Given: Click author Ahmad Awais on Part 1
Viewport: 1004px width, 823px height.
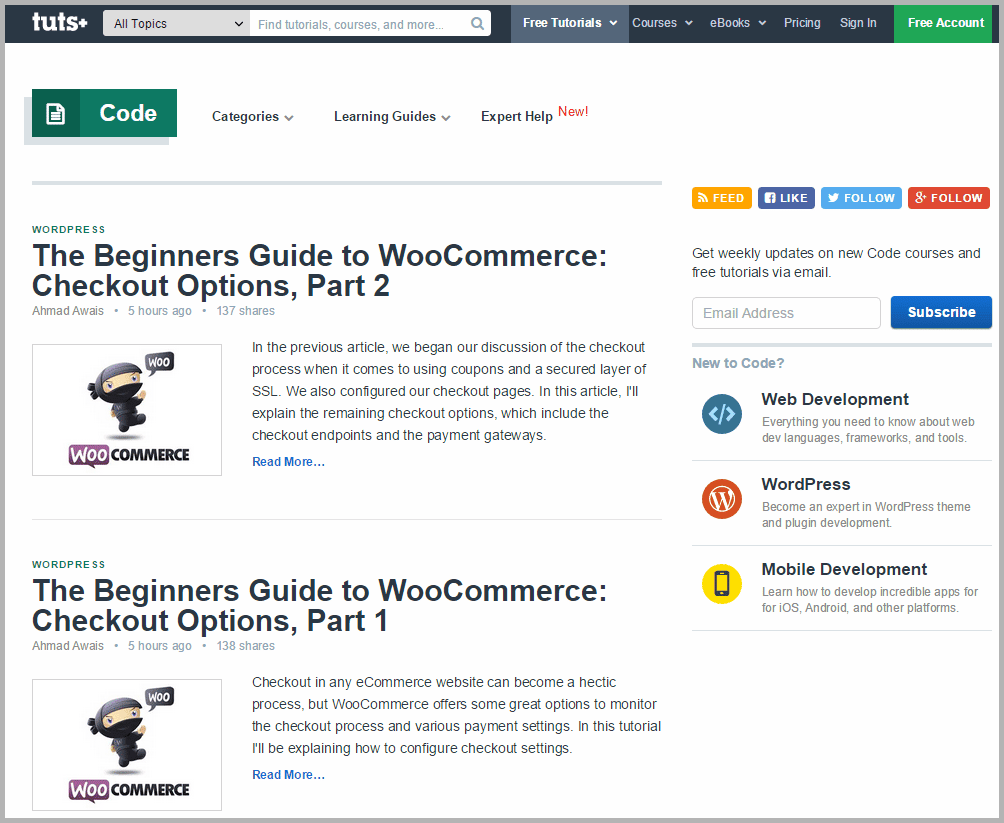Looking at the screenshot, I should [x=68, y=646].
